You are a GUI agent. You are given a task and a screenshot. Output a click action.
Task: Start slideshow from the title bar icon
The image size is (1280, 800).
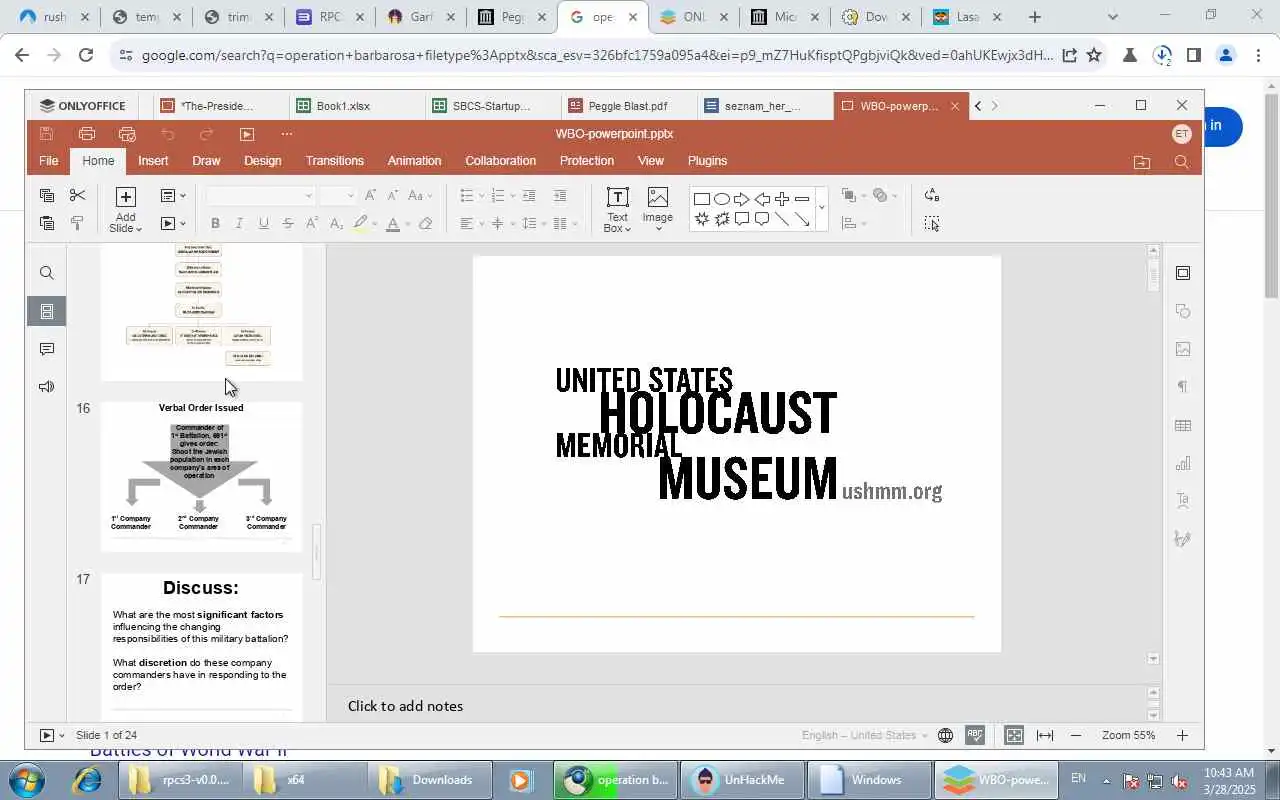click(x=247, y=134)
